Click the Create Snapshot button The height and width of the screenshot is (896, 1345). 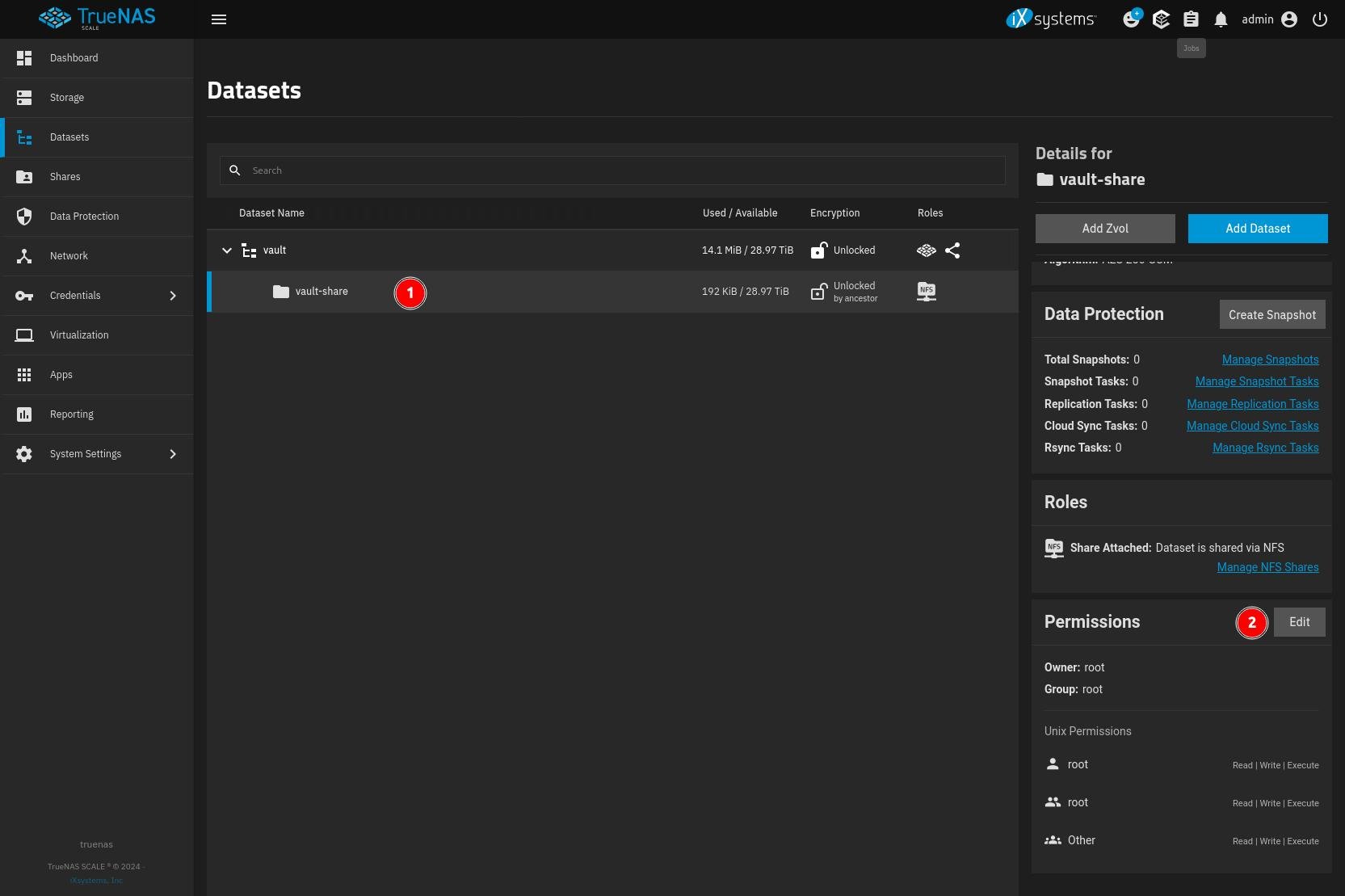[x=1272, y=315]
